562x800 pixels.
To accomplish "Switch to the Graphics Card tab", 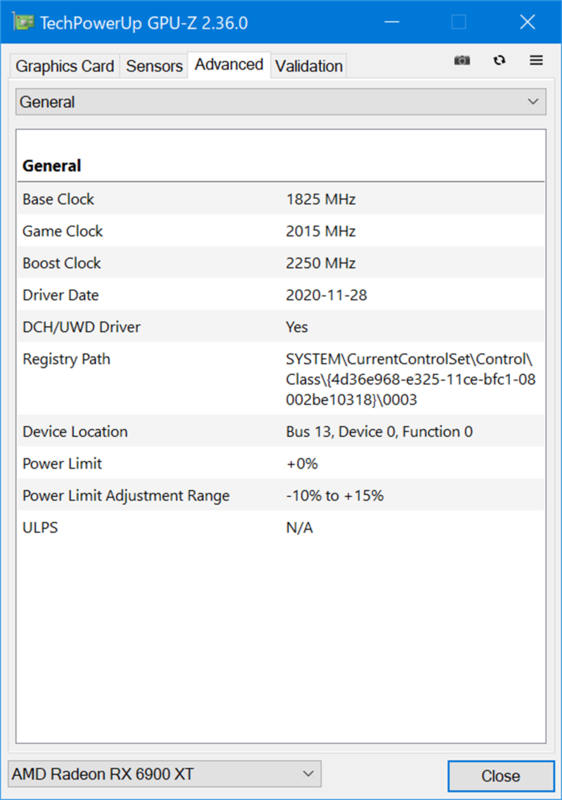I will pyautogui.click(x=65, y=66).
